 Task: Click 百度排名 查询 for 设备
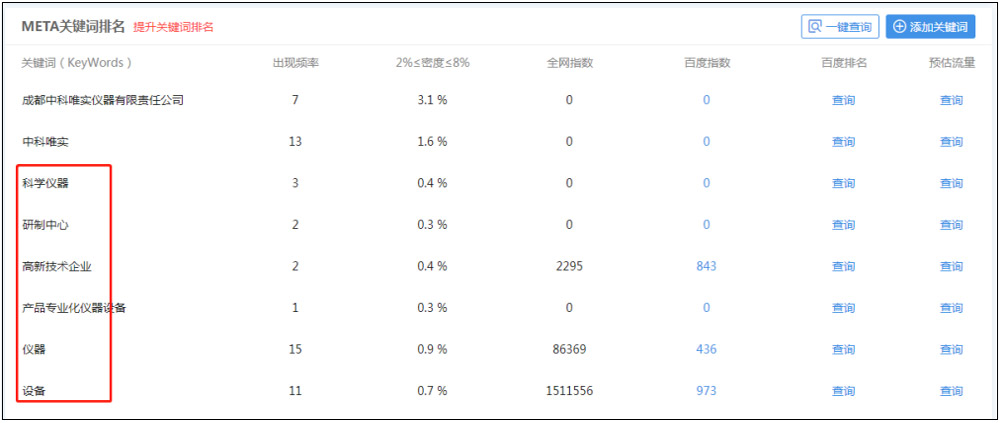(x=843, y=391)
